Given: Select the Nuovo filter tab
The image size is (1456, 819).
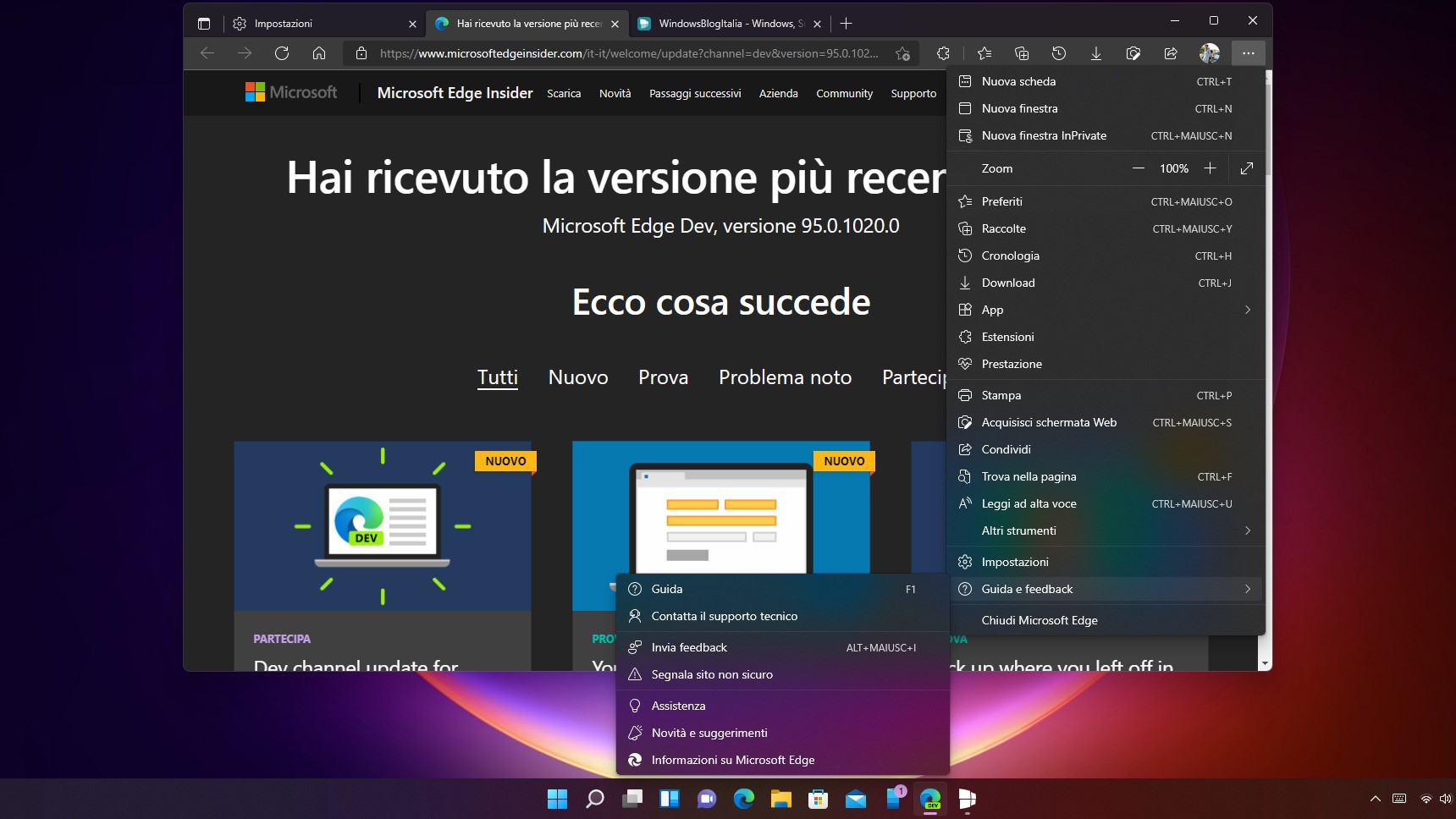Looking at the screenshot, I should coord(578,377).
